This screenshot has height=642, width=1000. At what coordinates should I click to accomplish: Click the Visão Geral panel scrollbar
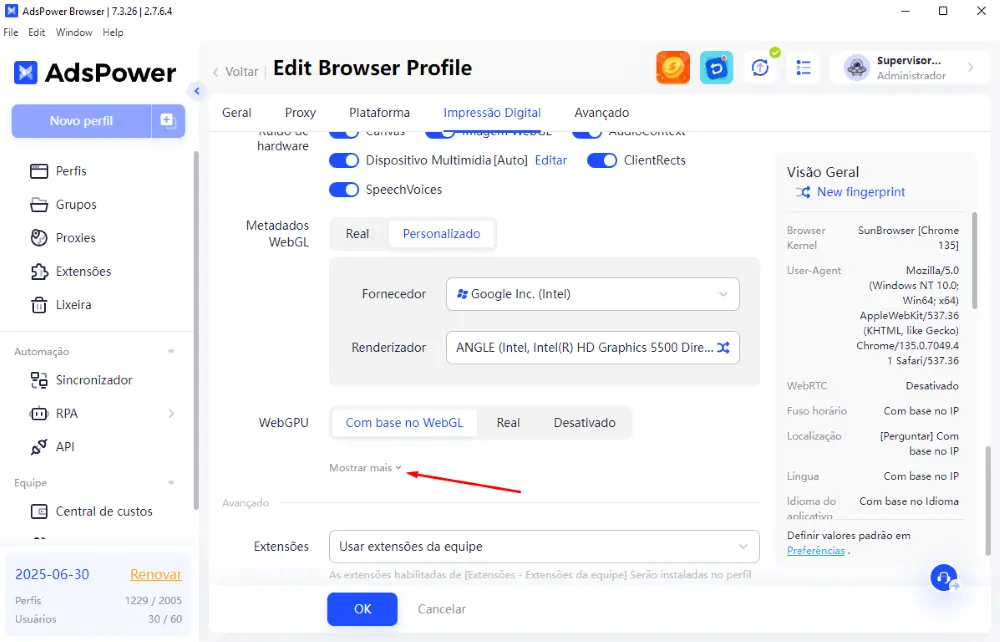click(x=974, y=261)
